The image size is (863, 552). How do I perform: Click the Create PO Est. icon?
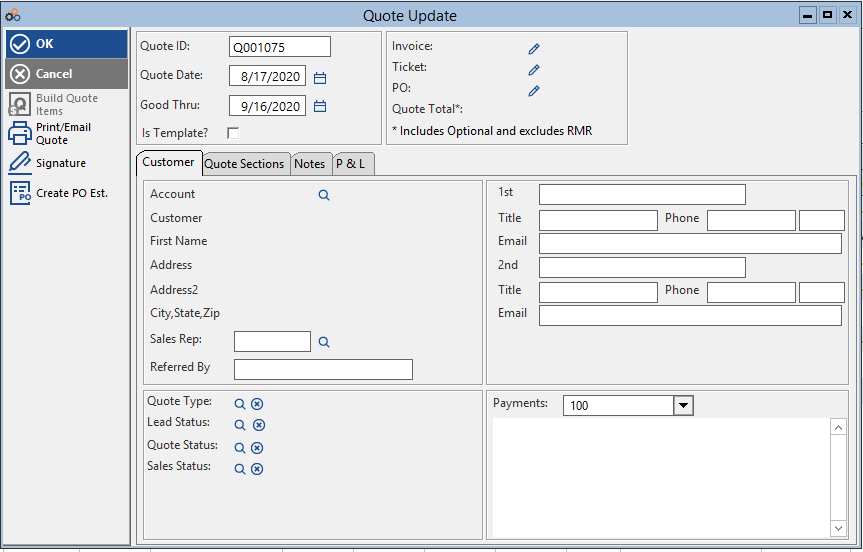(x=20, y=193)
